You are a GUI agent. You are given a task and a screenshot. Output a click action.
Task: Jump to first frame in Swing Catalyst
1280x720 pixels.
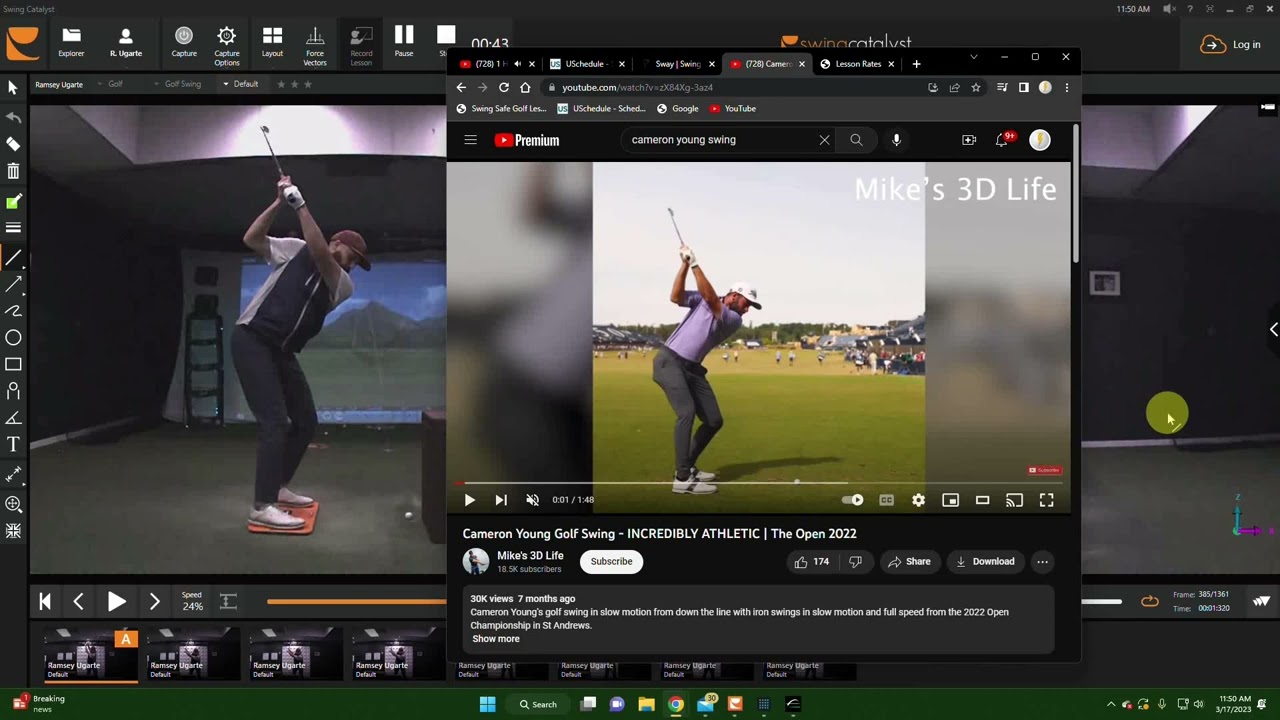coord(45,601)
